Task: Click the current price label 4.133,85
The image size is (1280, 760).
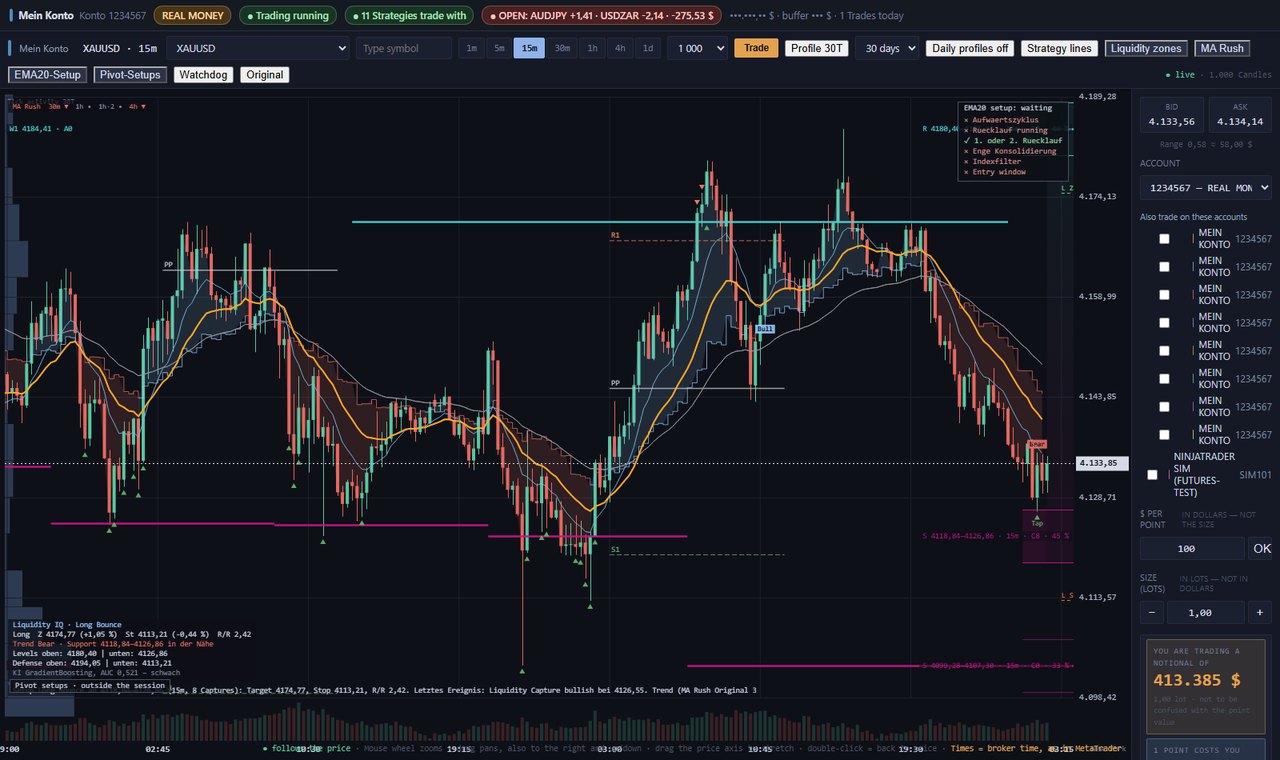Action: (x=1103, y=463)
